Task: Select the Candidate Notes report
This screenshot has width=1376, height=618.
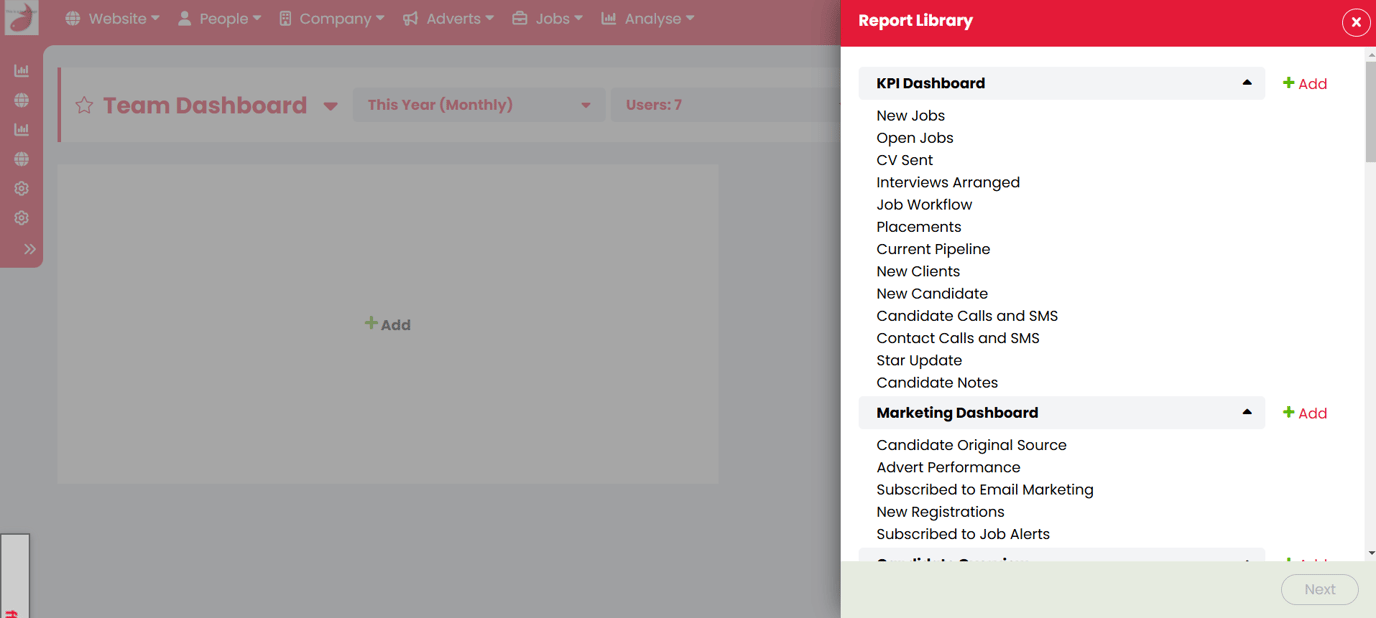Action: tap(937, 383)
